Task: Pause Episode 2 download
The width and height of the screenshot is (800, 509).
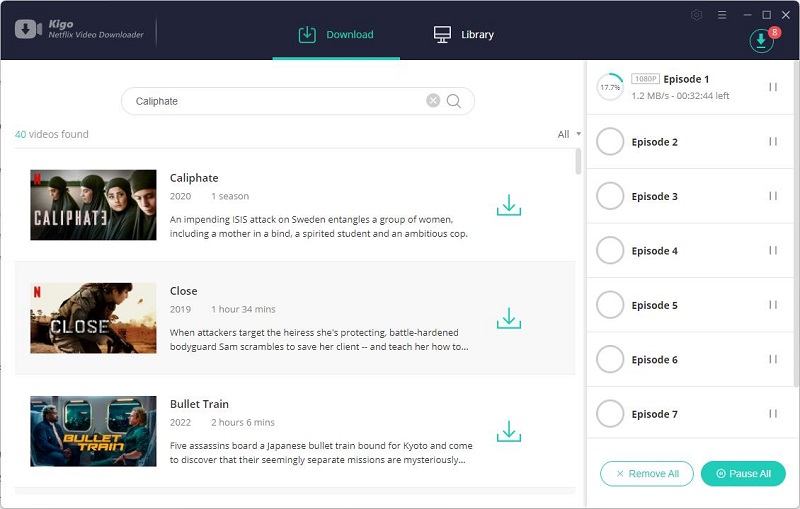Action: pos(773,141)
